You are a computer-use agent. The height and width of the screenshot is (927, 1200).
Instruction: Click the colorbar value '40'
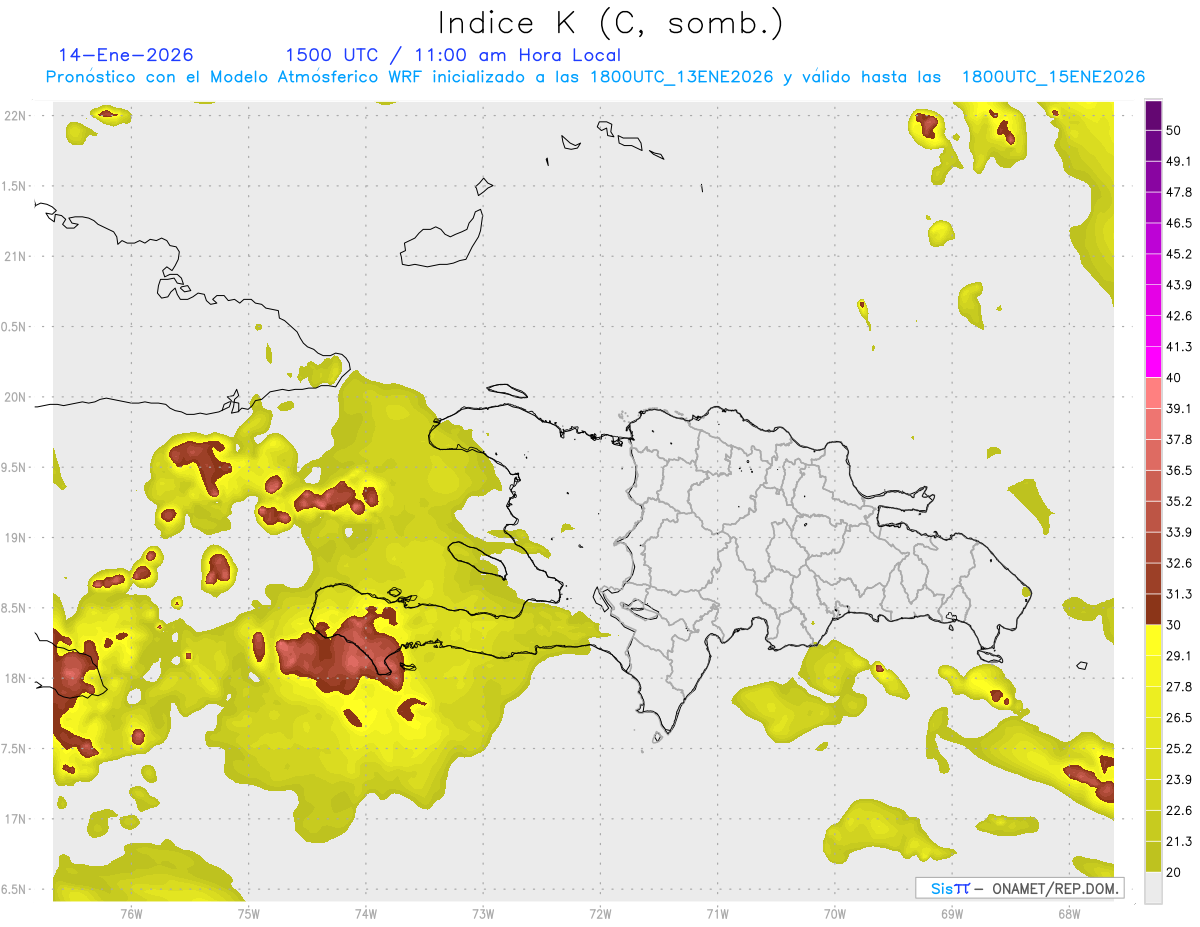[1174, 378]
